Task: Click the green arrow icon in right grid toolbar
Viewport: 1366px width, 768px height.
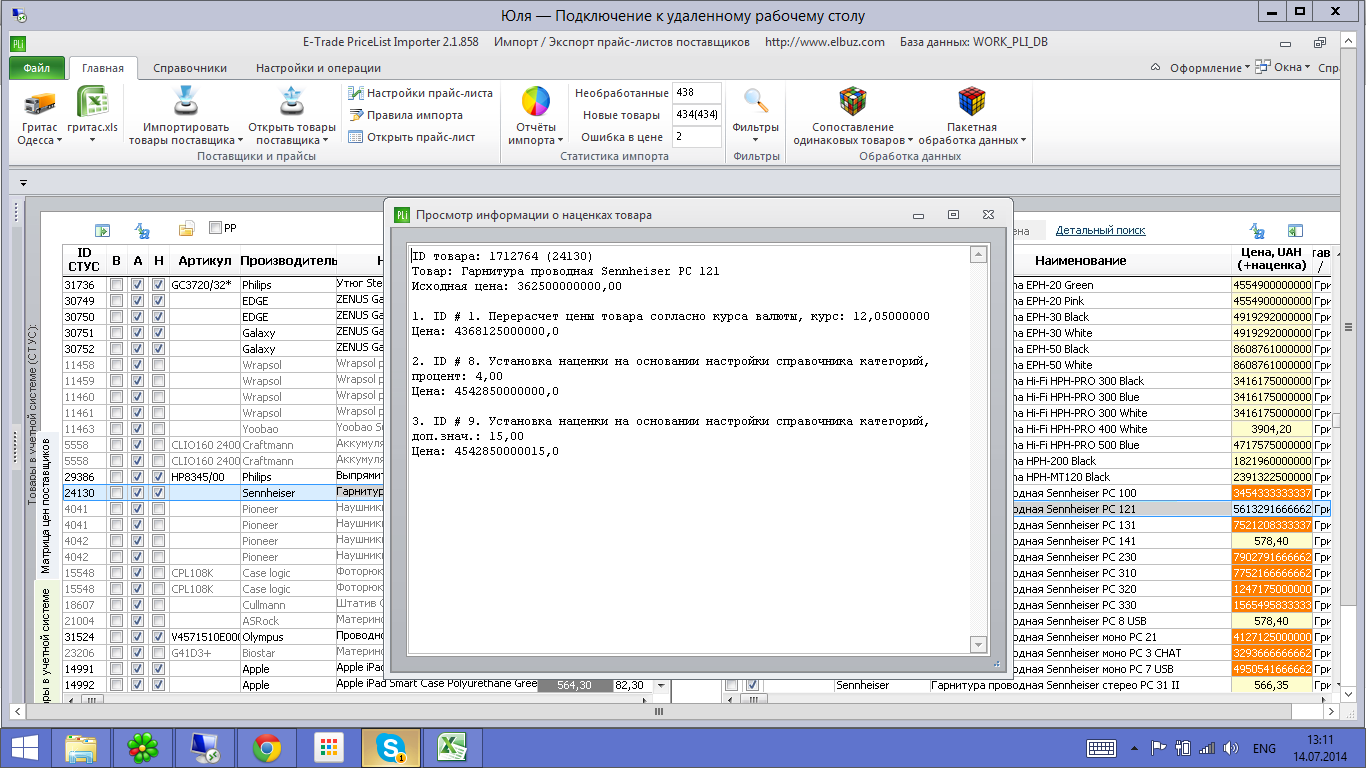Action: pos(1295,230)
